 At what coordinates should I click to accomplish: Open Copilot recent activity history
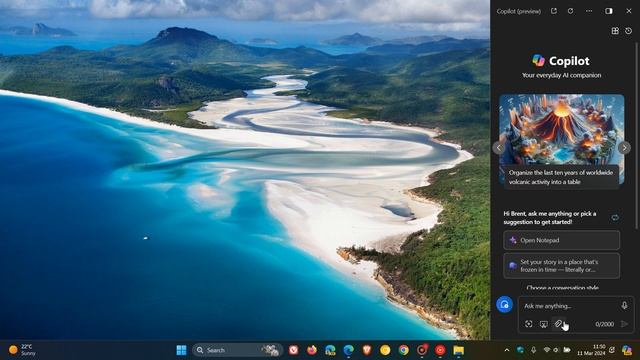coord(629,31)
